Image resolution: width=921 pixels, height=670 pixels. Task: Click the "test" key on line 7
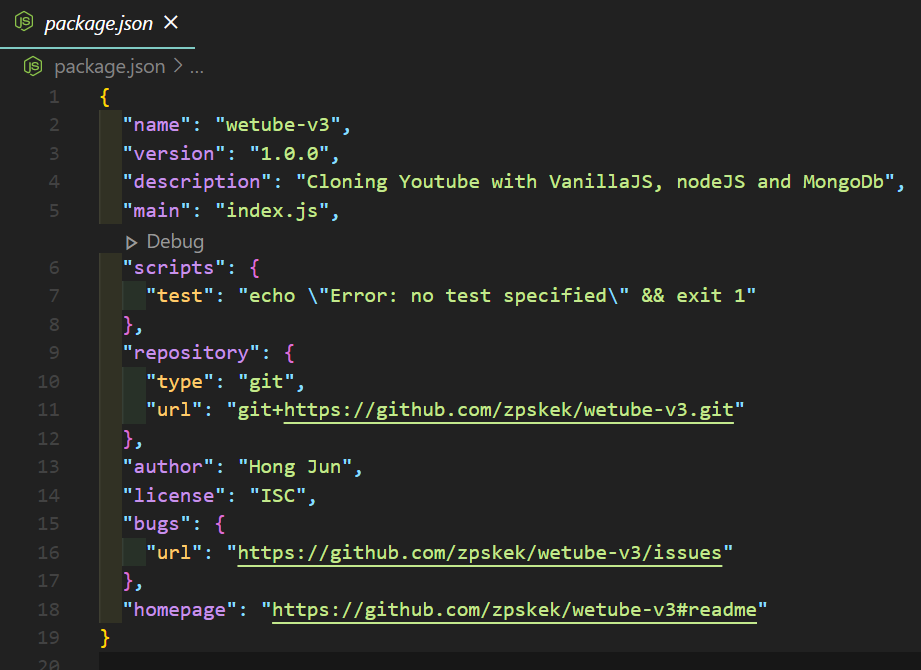pos(180,296)
